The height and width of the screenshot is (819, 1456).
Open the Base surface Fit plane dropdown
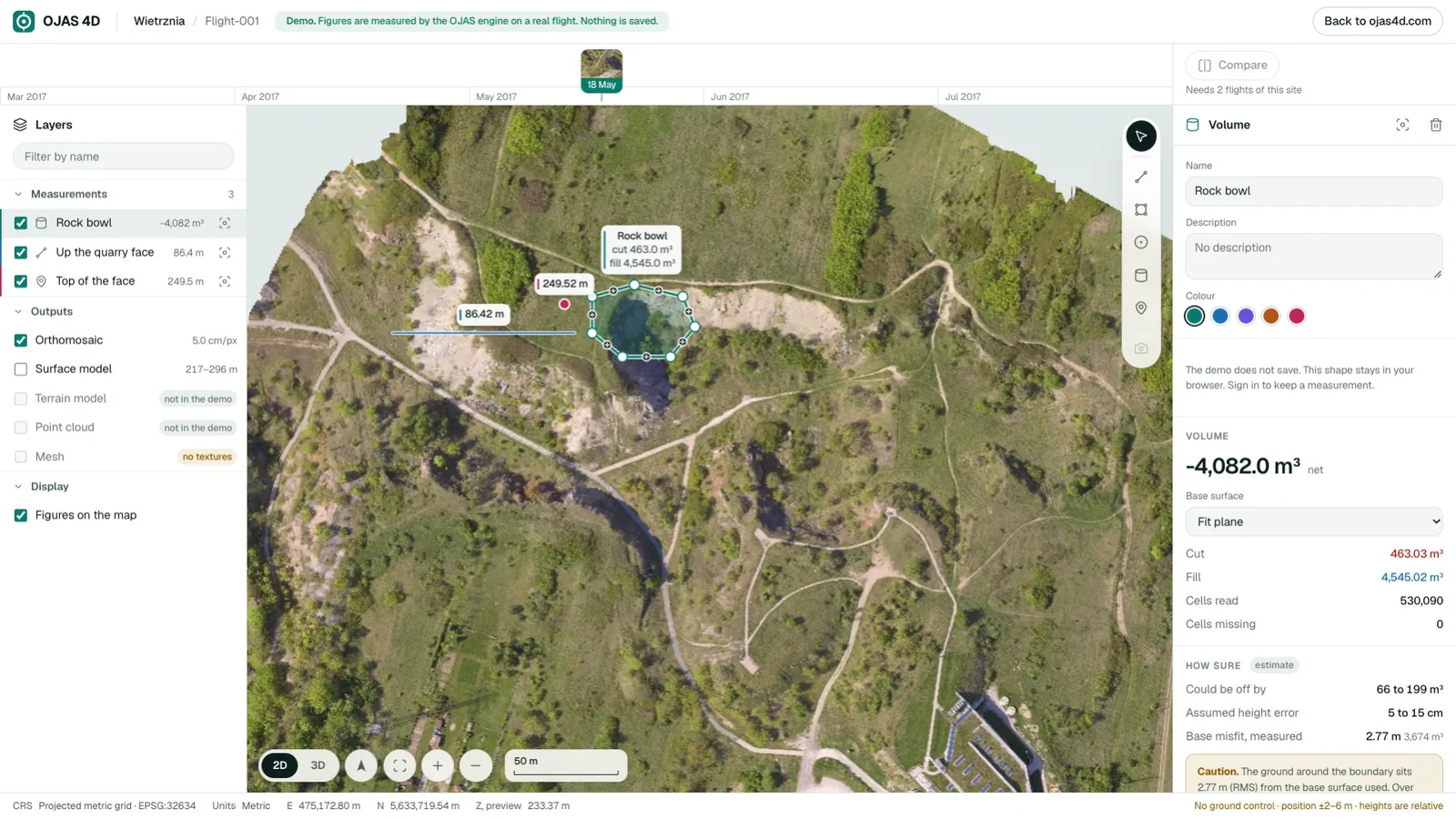click(x=1314, y=521)
